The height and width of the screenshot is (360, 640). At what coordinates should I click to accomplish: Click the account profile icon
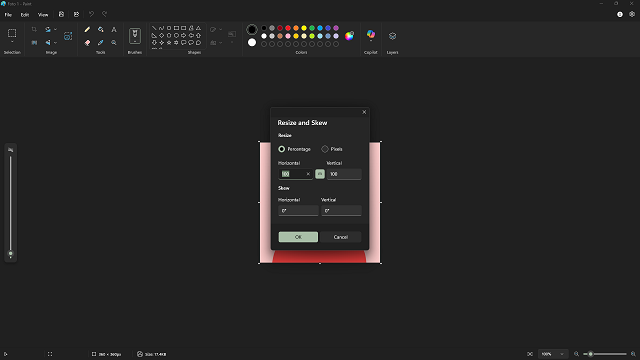(620, 14)
